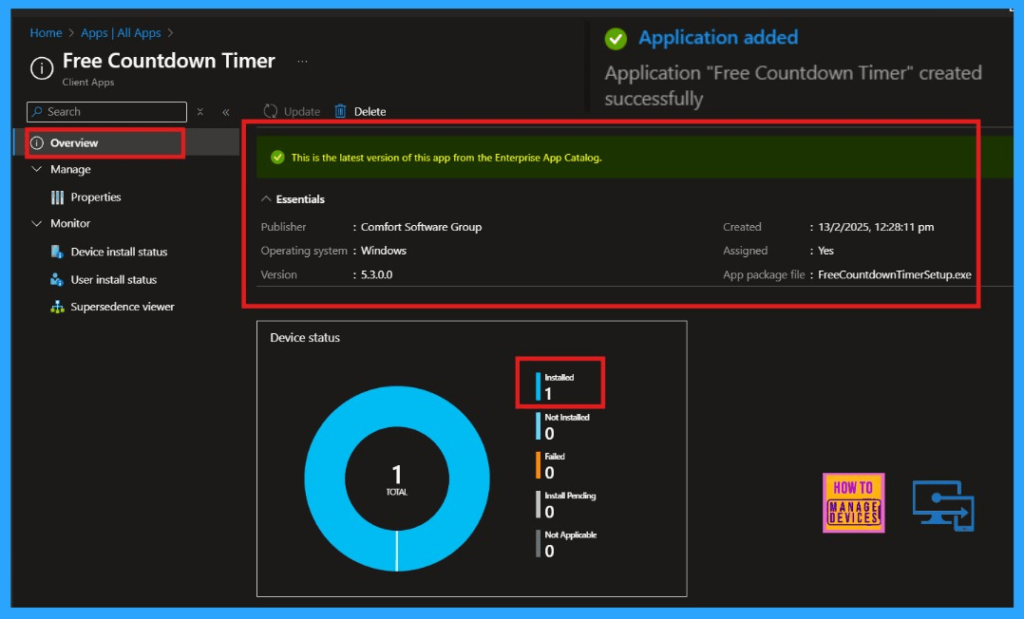Viewport: 1024px width, 619px height.
Task: Click the Failed legend entry
Action: (x=551, y=465)
